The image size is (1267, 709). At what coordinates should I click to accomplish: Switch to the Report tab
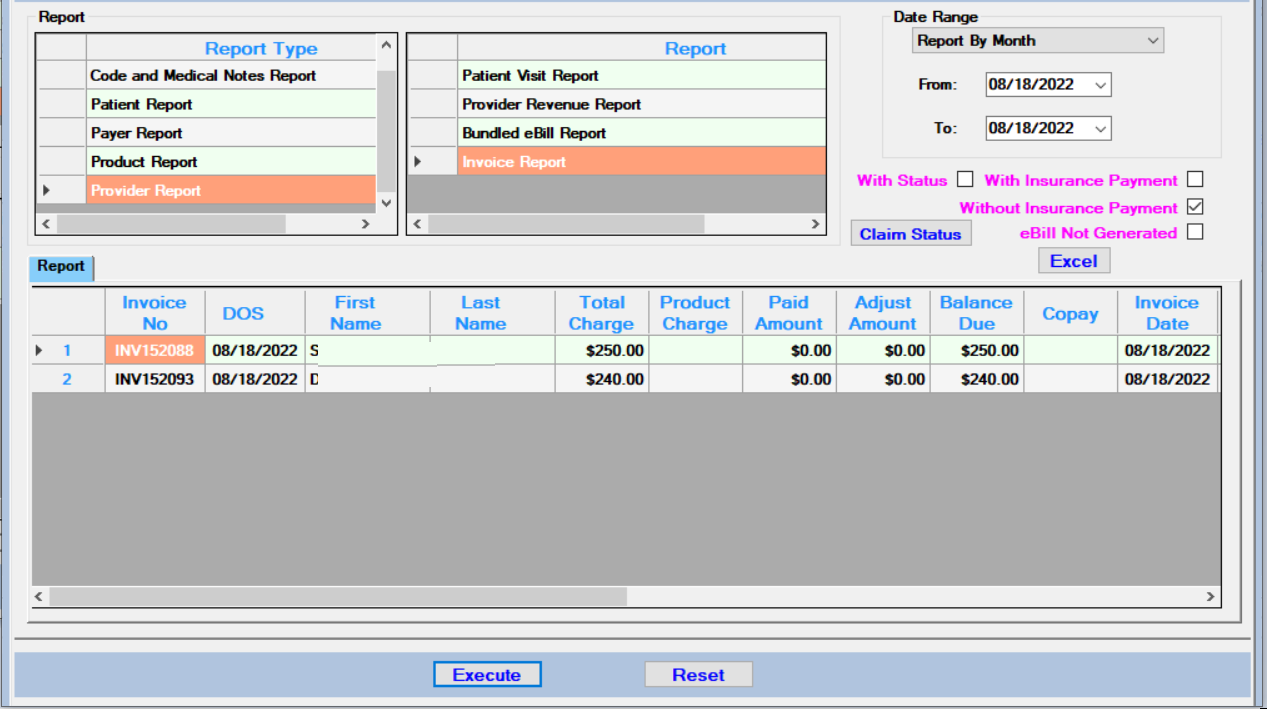click(61, 267)
